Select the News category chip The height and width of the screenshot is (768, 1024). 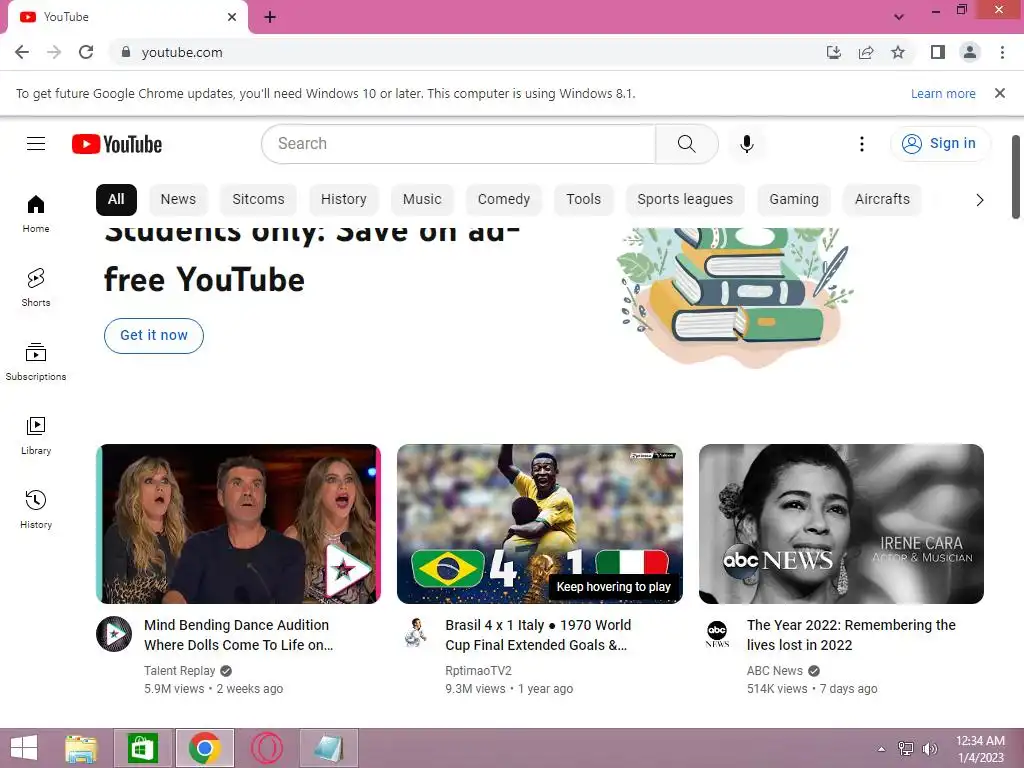click(x=178, y=199)
